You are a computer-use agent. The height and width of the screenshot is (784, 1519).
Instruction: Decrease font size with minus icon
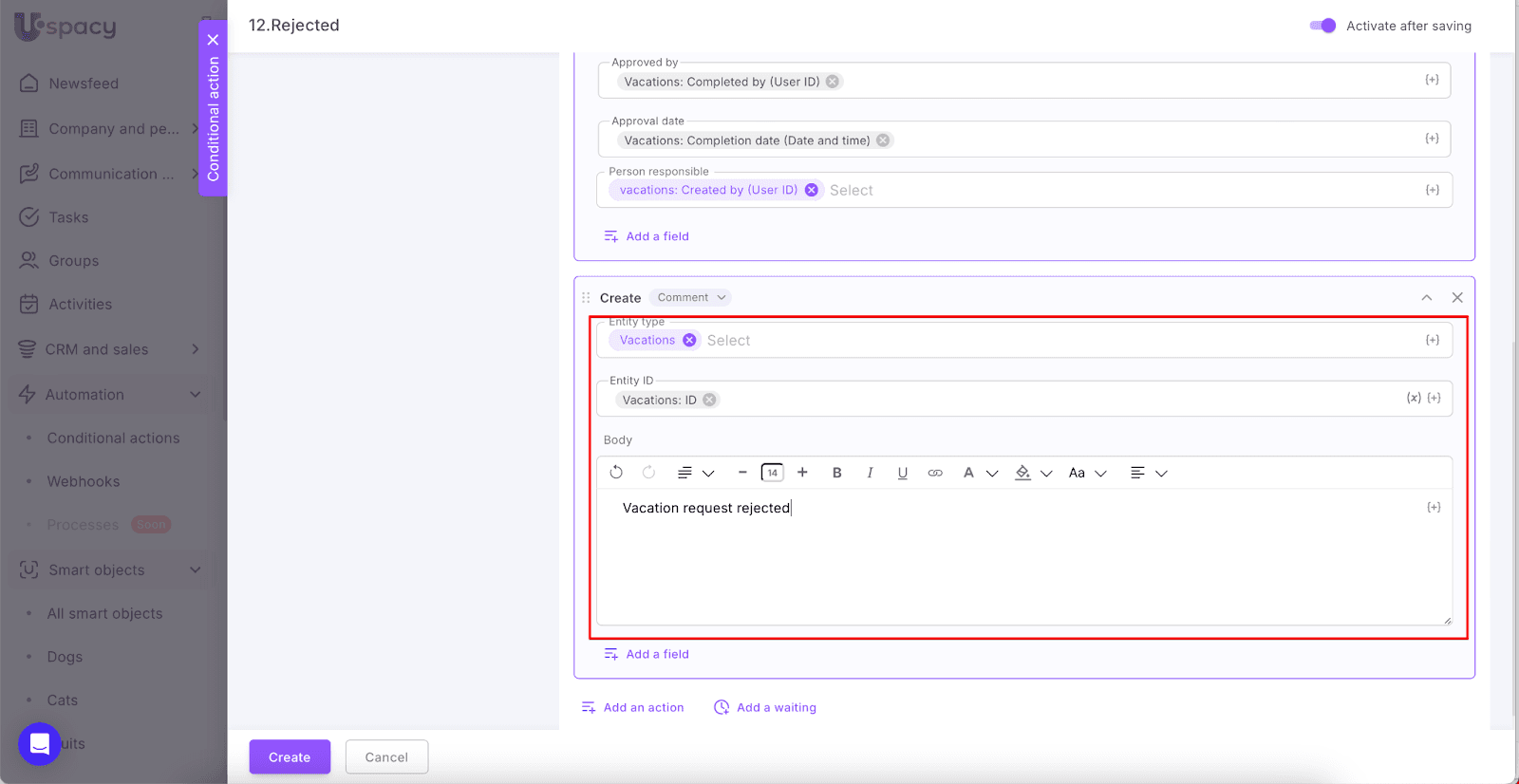[x=742, y=473]
